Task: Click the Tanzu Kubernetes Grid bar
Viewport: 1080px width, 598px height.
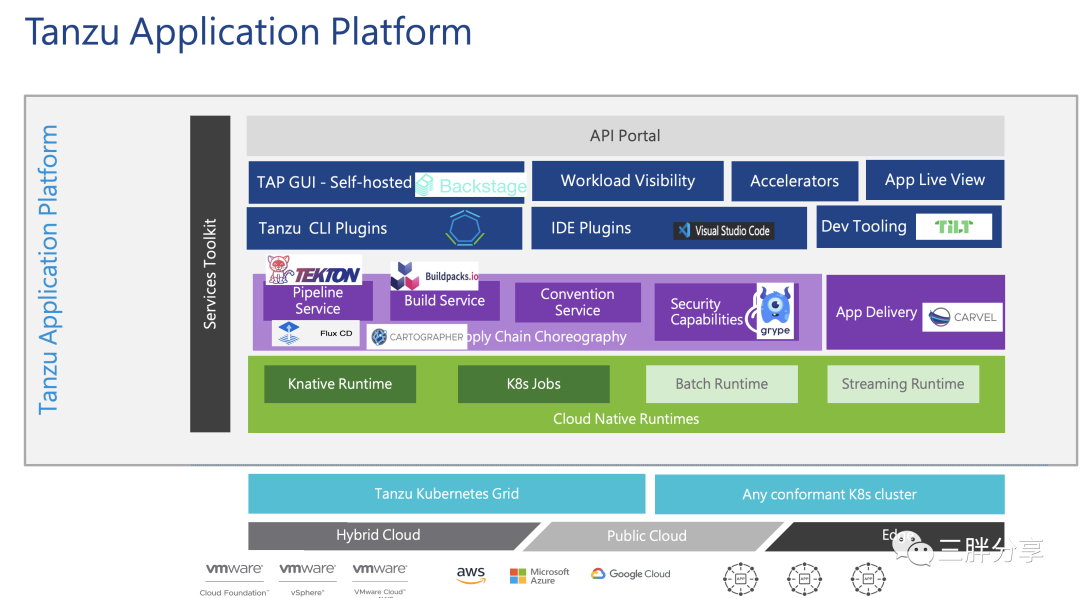Action: coord(446,493)
